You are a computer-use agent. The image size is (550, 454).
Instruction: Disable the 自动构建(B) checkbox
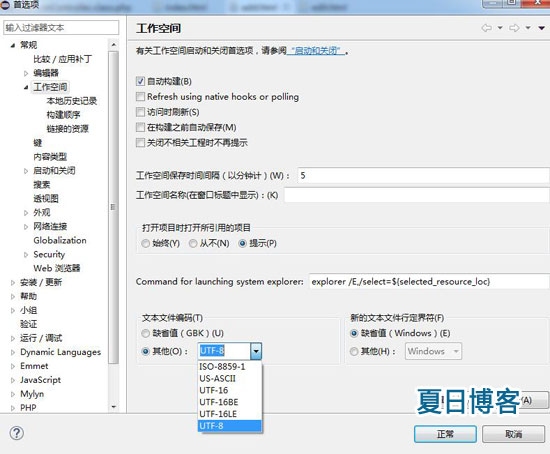click(140, 81)
